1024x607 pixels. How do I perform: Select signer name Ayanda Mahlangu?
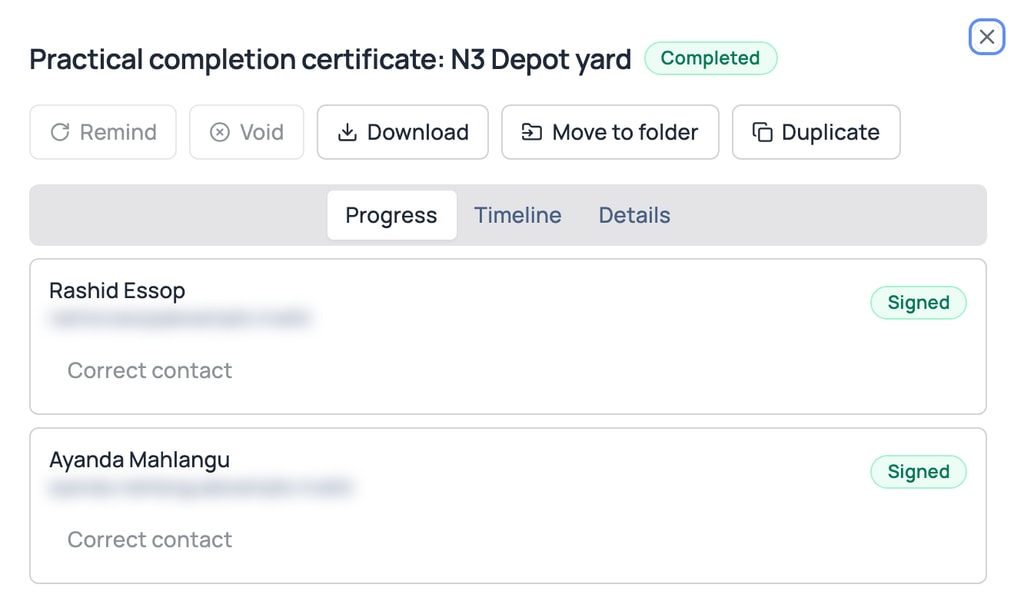pyautogui.click(x=139, y=459)
